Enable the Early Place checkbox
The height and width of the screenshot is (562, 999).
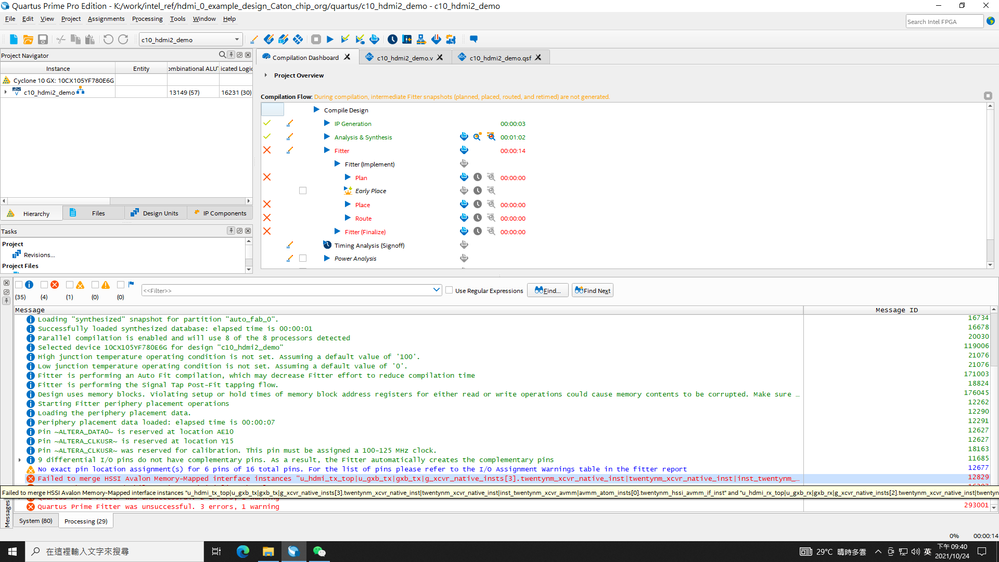click(303, 191)
